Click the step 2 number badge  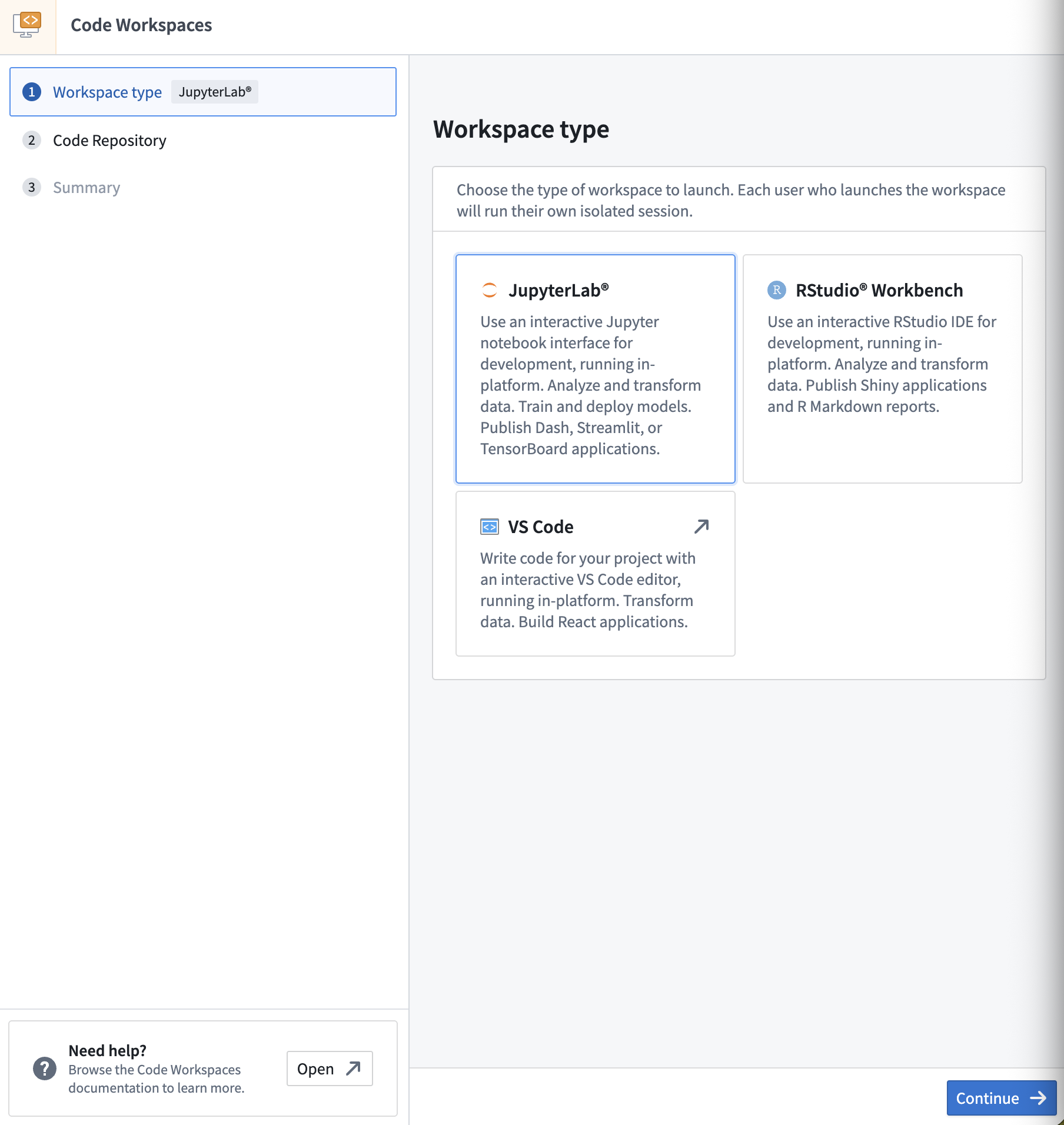point(32,140)
